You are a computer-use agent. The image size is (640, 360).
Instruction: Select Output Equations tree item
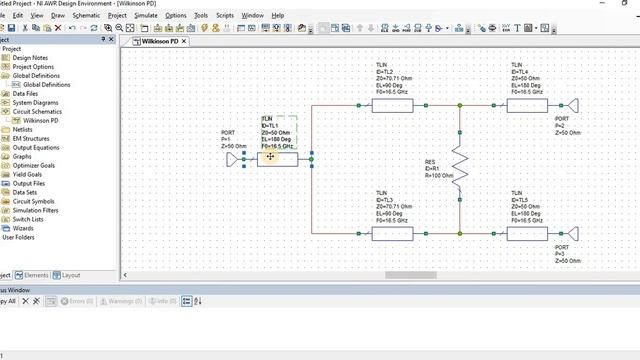coord(36,148)
